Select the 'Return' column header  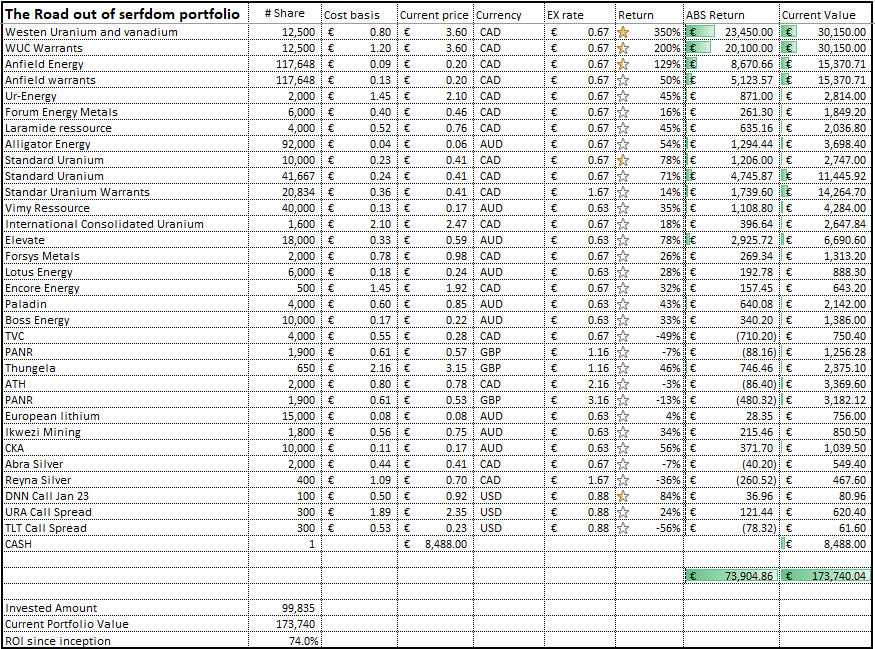pyautogui.click(x=650, y=15)
